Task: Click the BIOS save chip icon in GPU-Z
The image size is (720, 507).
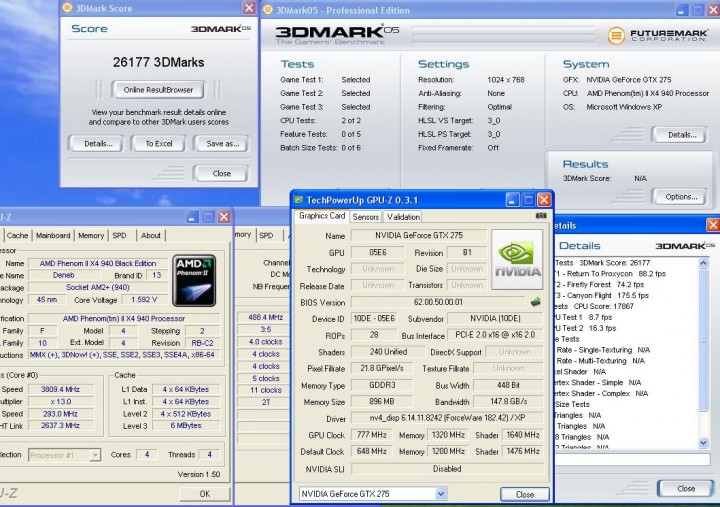Action: (535, 302)
